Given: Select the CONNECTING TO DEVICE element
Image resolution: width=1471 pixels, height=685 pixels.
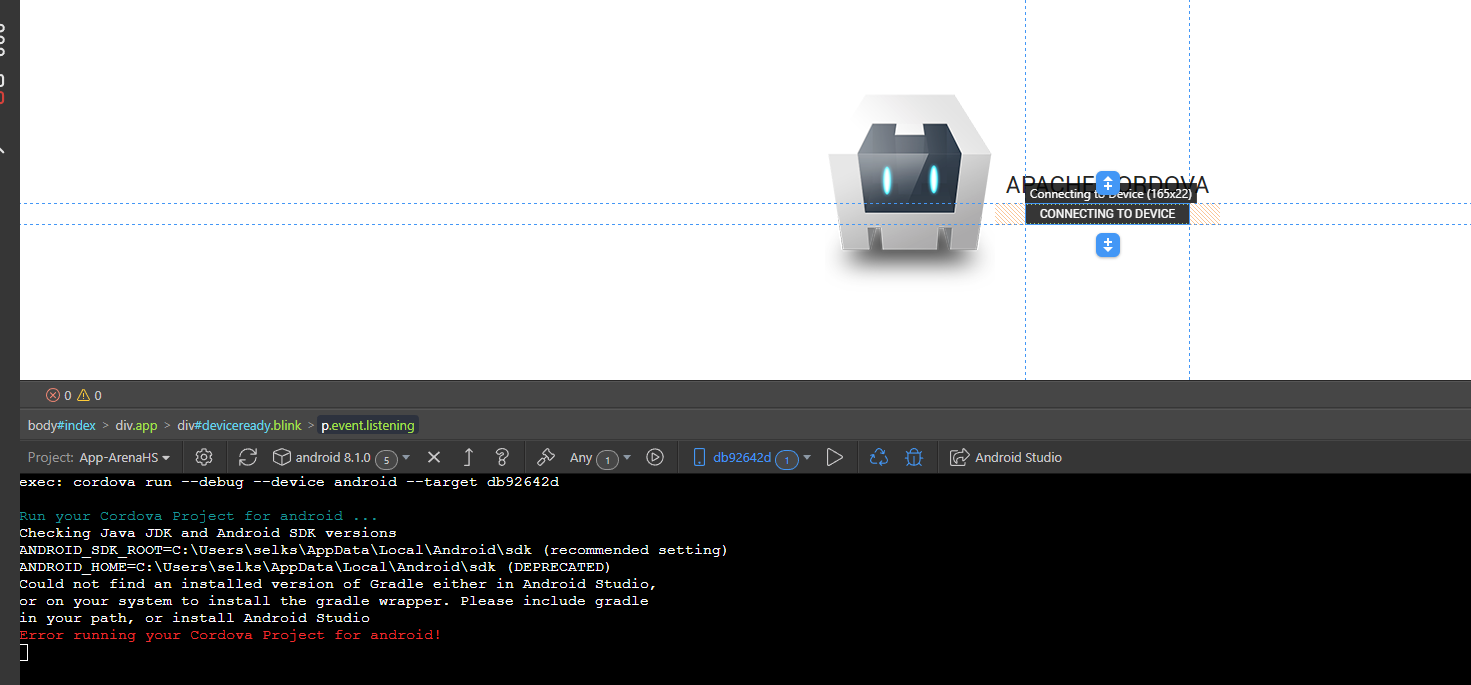Looking at the screenshot, I should 1107,214.
